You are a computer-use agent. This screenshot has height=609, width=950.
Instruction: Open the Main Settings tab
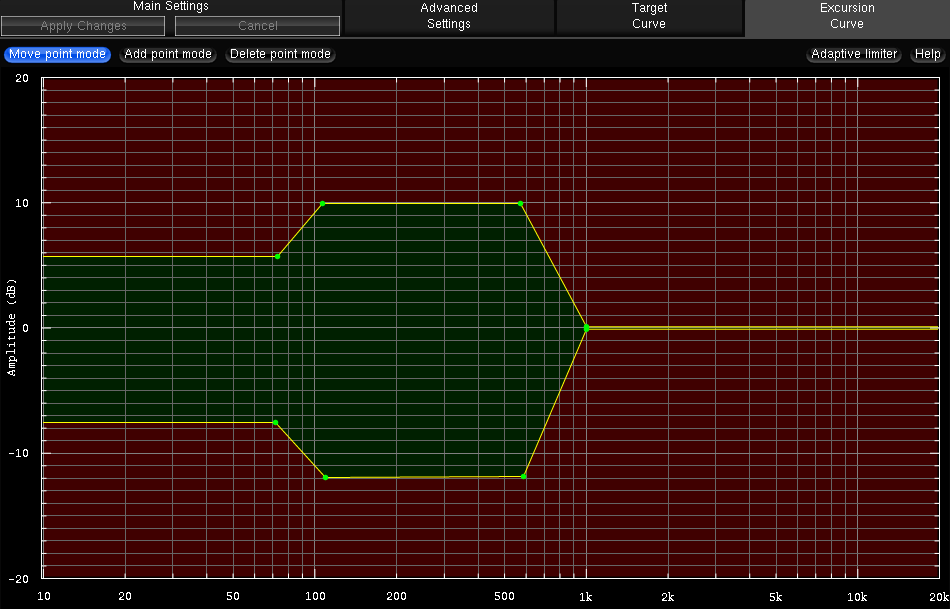(x=171, y=6)
